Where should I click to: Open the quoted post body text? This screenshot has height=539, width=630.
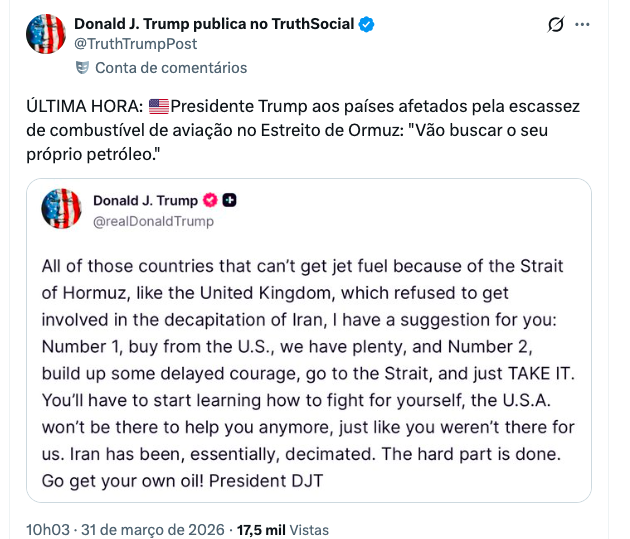308,372
